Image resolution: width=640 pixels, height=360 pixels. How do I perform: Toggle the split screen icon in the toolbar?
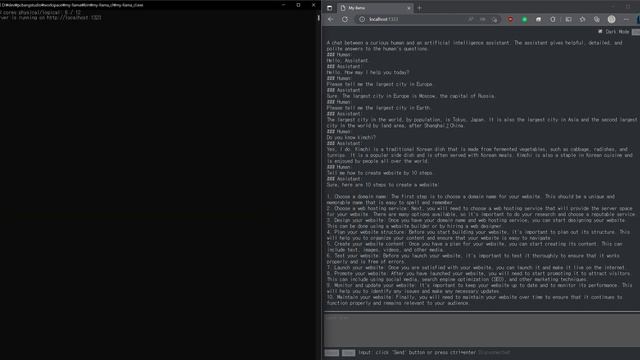[x=568, y=19]
